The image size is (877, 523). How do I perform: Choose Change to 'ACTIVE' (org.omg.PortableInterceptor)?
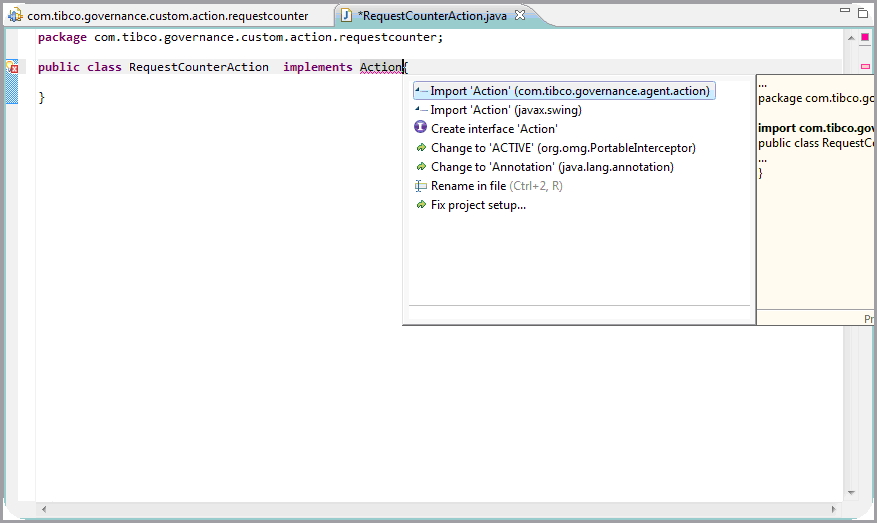(x=563, y=148)
